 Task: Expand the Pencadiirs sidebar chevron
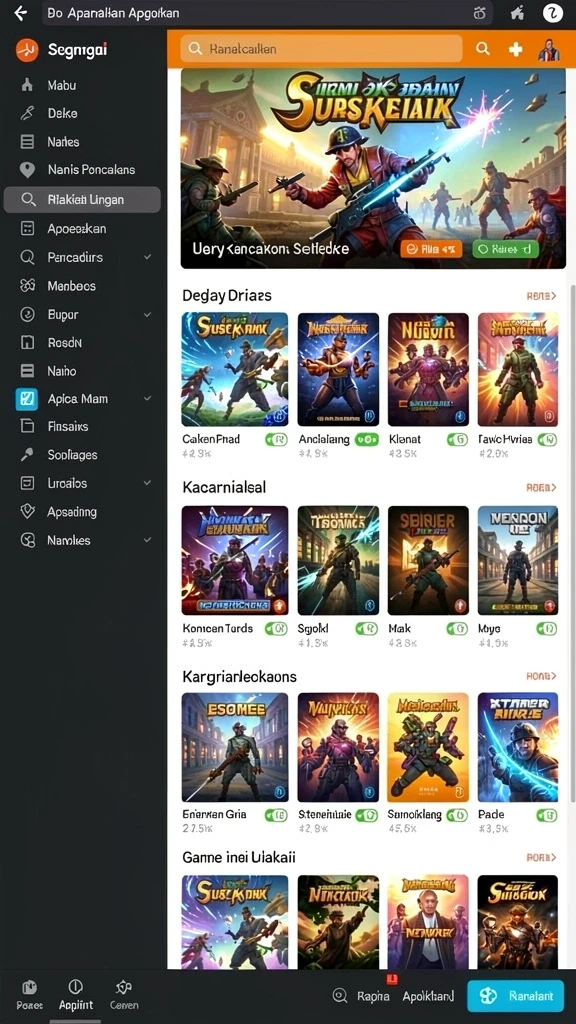pos(148,257)
